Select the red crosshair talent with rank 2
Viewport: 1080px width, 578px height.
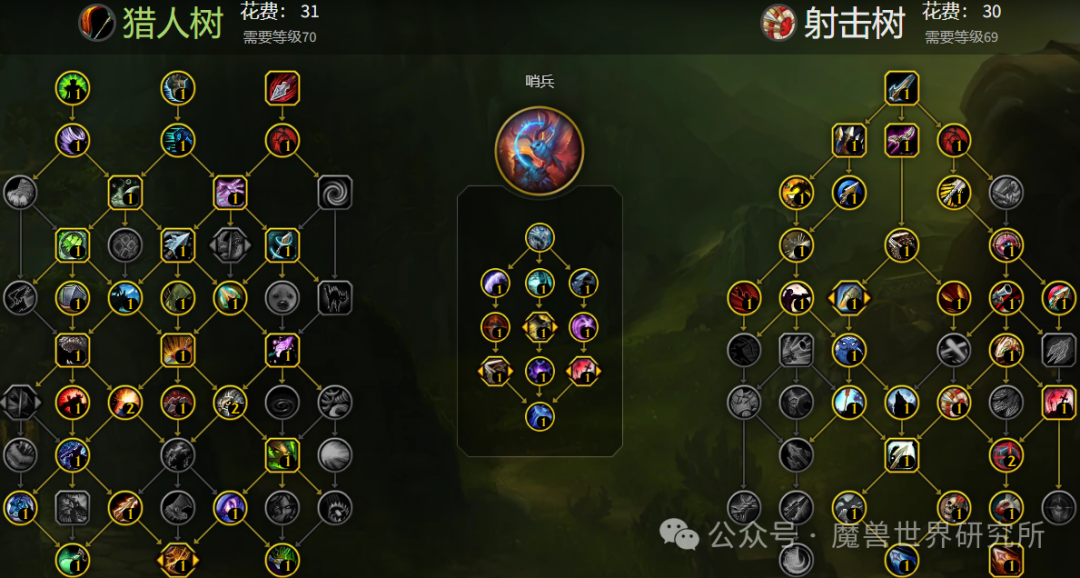(1006, 455)
